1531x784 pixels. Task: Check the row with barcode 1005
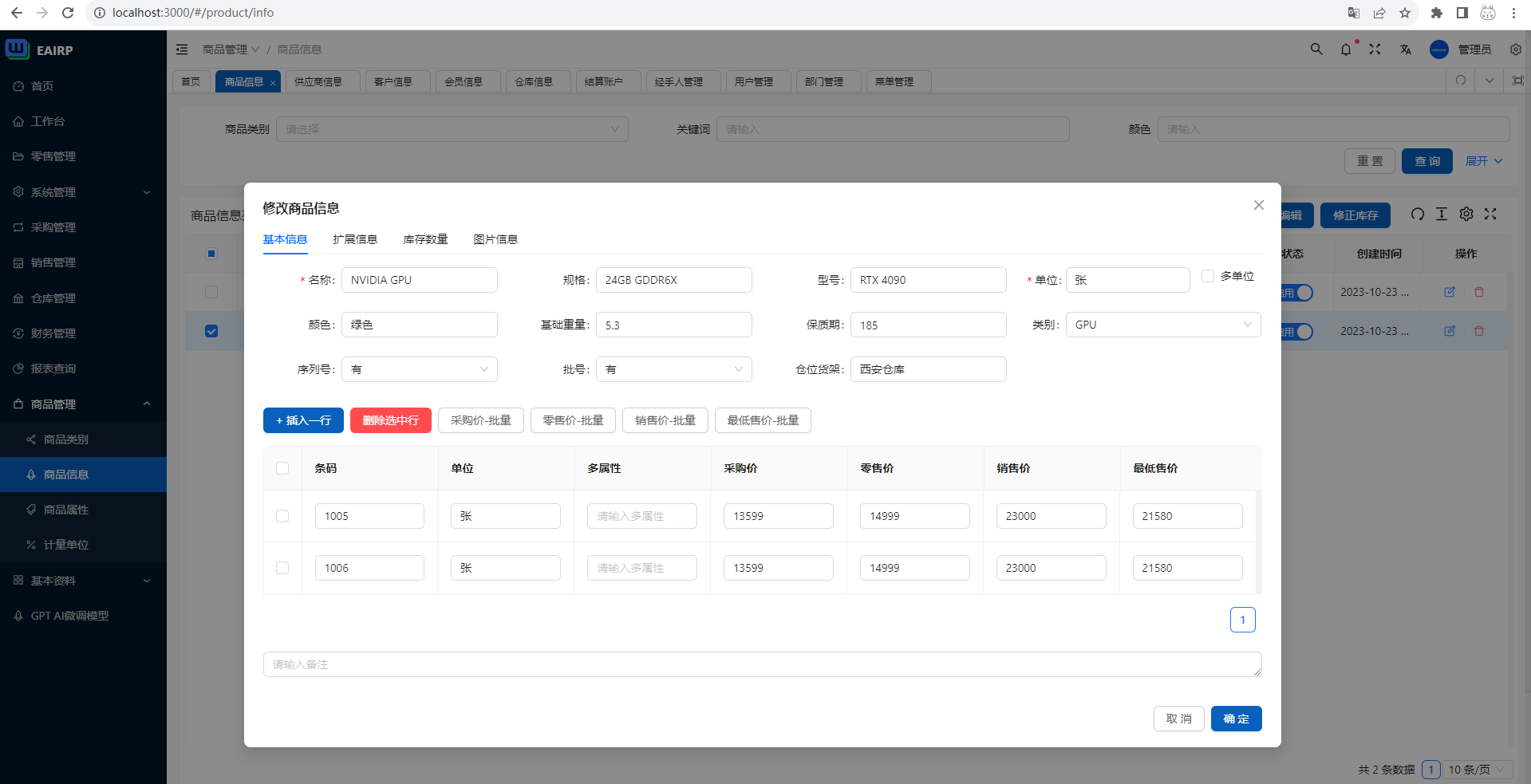282,516
